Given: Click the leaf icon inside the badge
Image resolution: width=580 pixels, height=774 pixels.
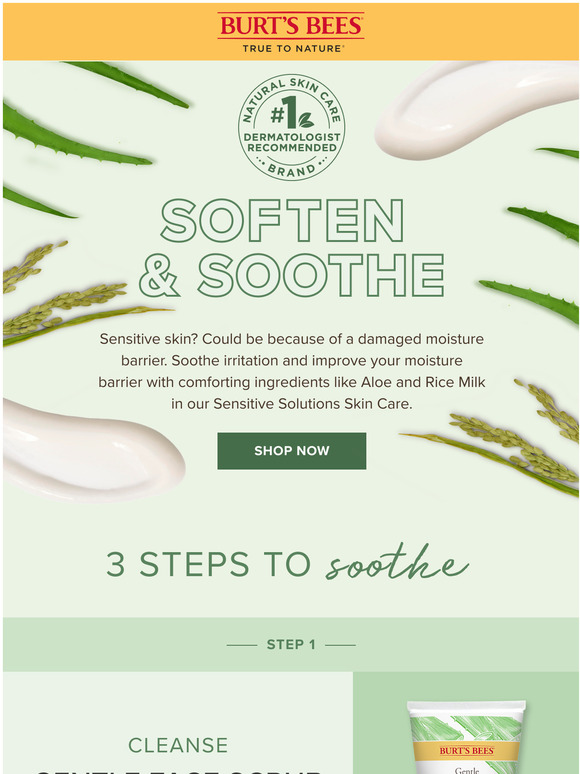Looking at the screenshot, I should coord(306,120).
